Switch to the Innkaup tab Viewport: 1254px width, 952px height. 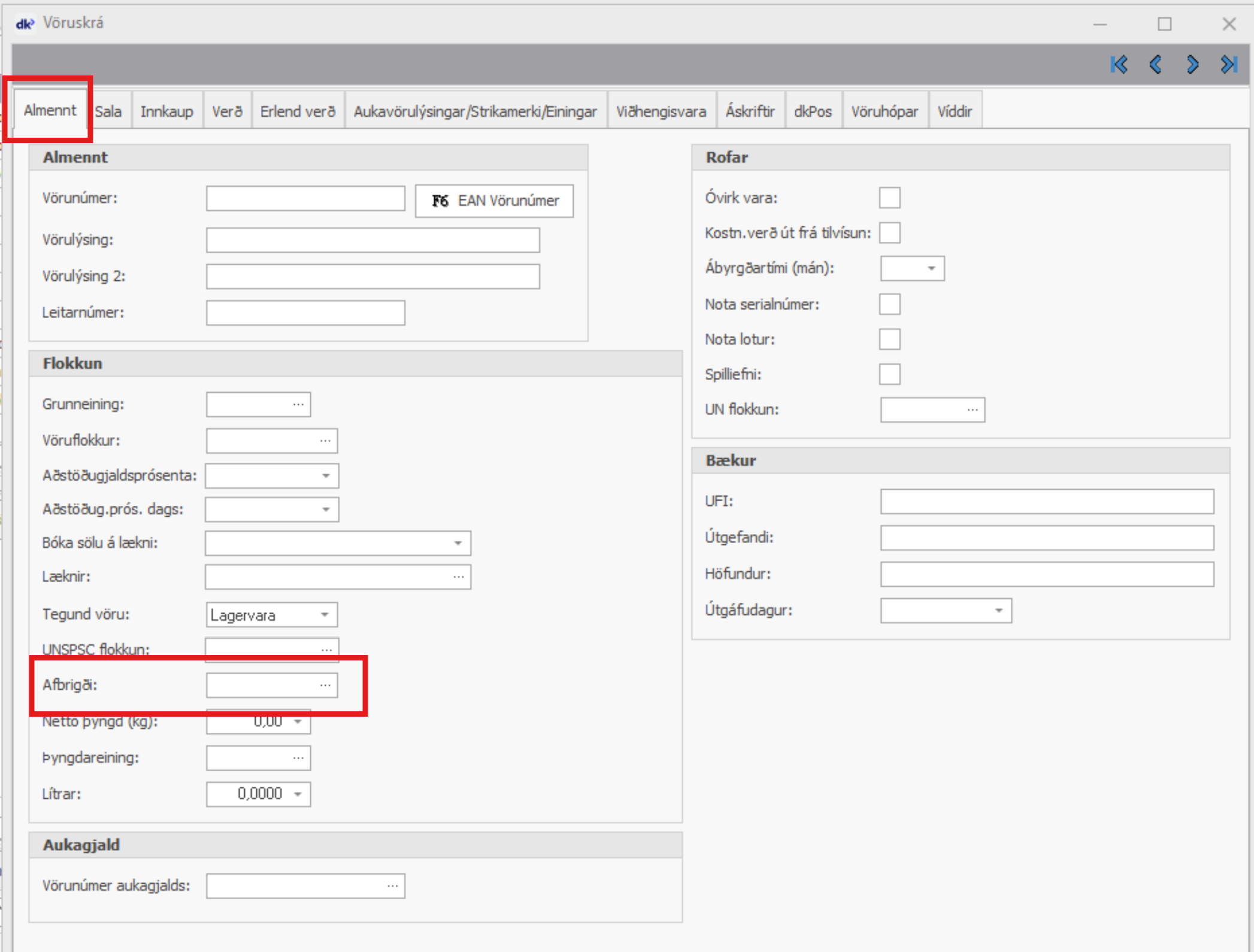pyautogui.click(x=166, y=111)
